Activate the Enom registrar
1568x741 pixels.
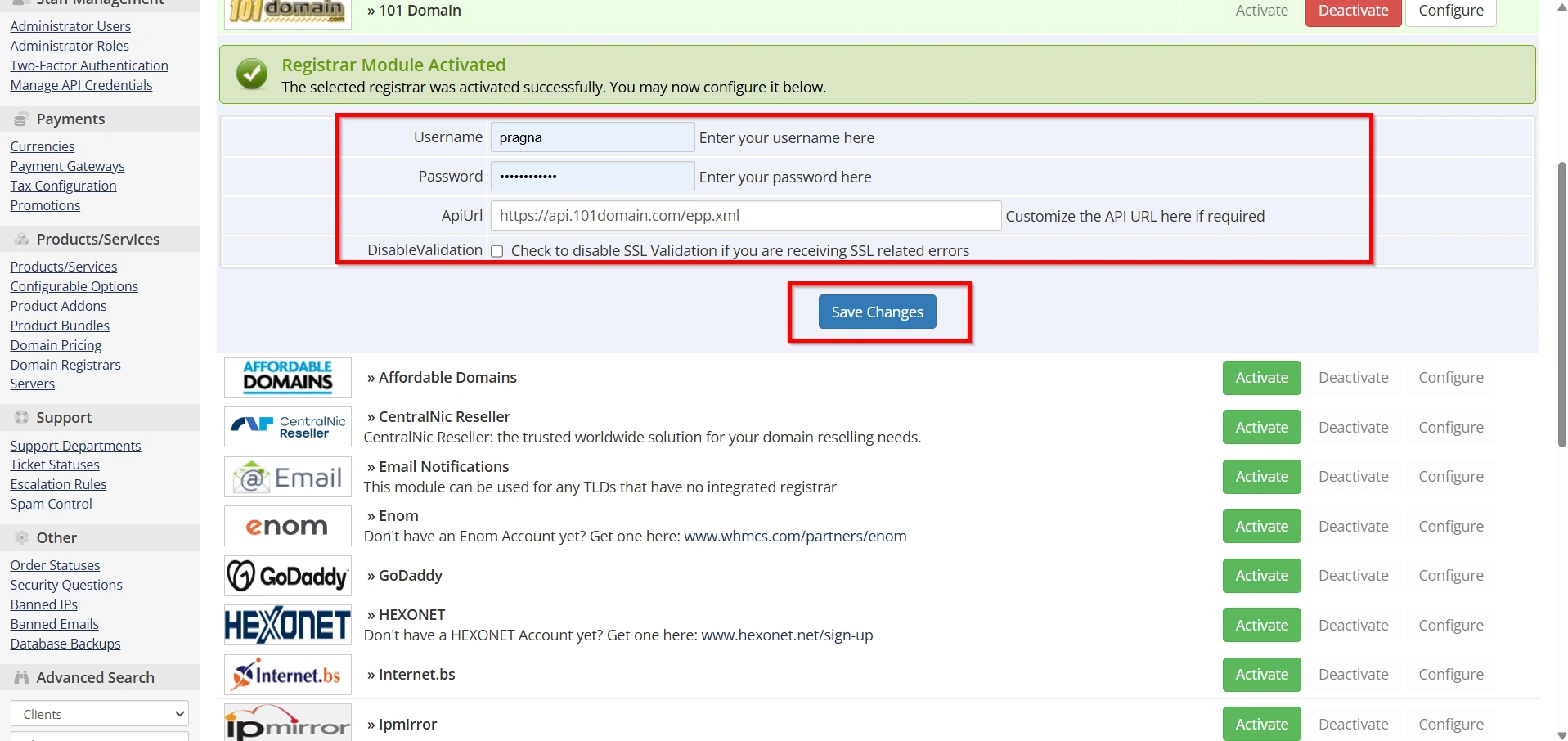pyautogui.click(x=1262, y=527)
